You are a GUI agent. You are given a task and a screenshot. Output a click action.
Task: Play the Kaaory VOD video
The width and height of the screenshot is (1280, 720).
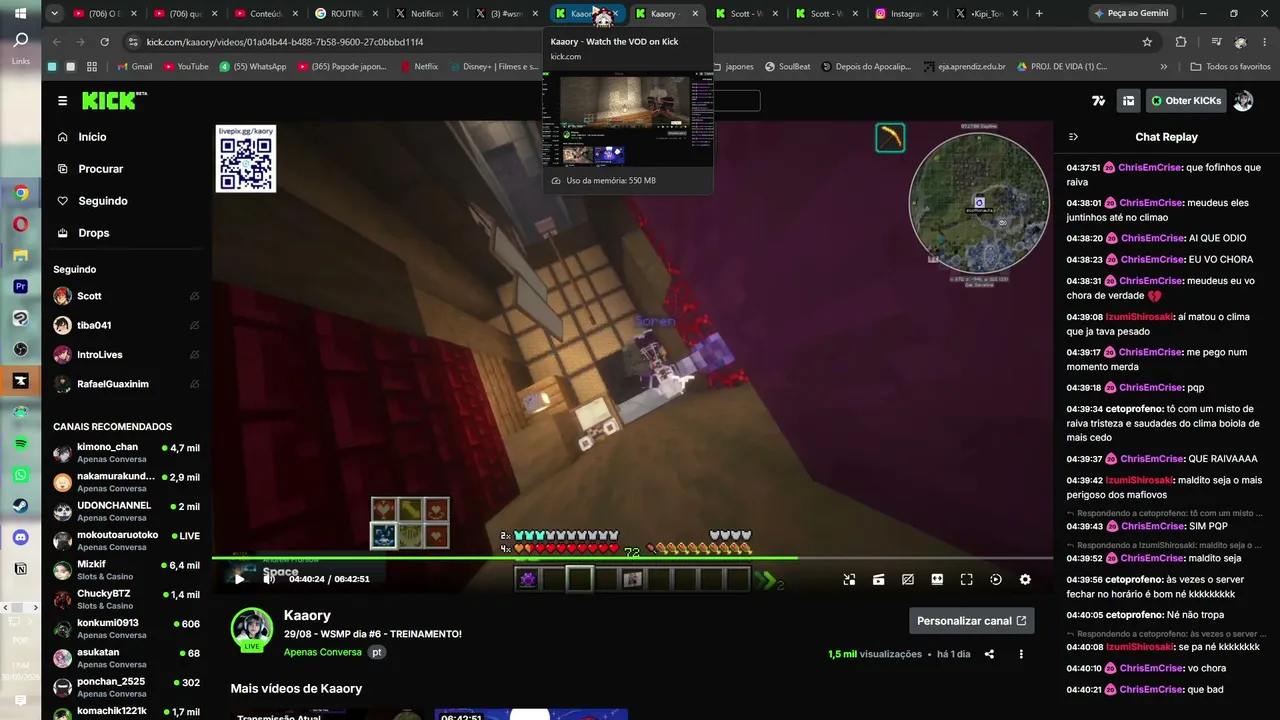[x=239, y=578]
